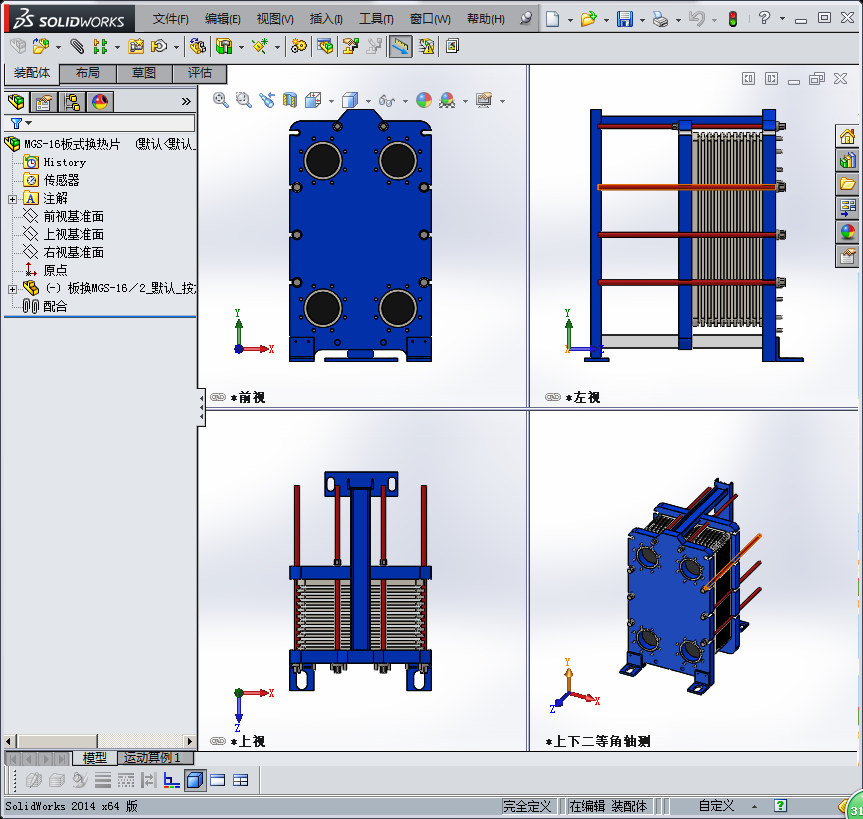Switch to the 布局 tab
Viewport: 863px width, 819px height.
(88, 73)
